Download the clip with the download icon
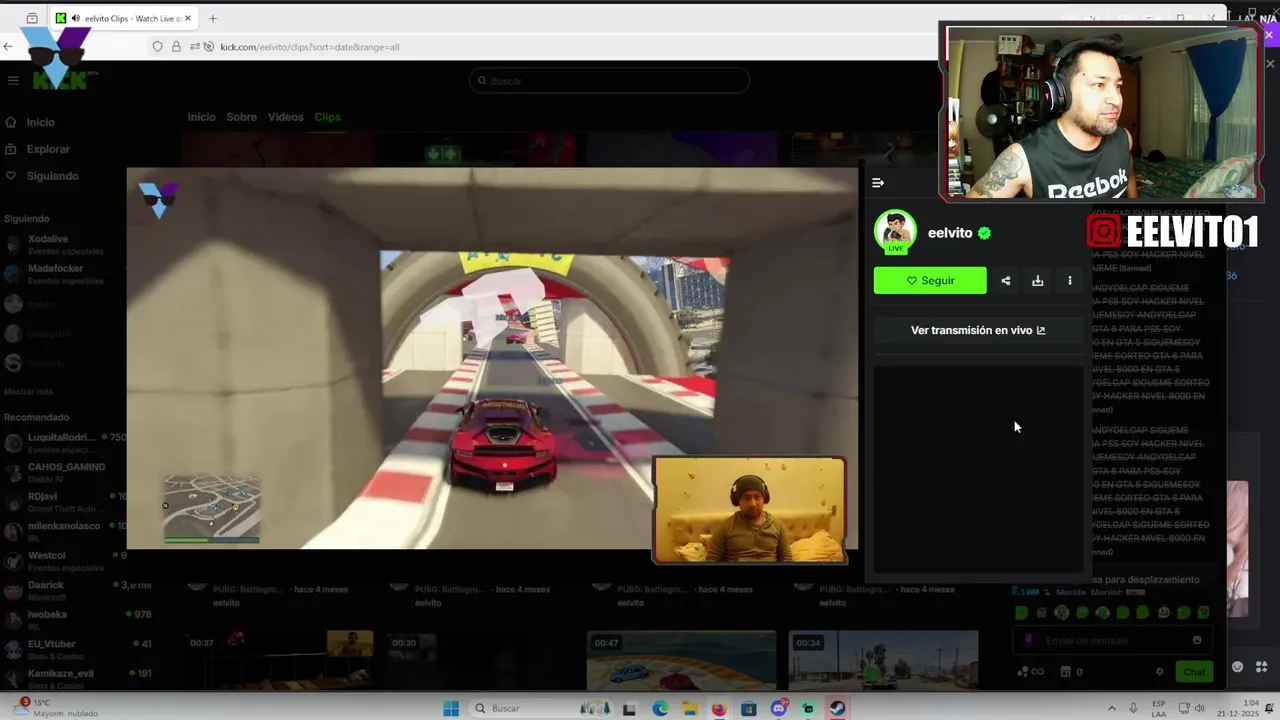This screenshot has height=720, width=1280. tap(1038, 281)
